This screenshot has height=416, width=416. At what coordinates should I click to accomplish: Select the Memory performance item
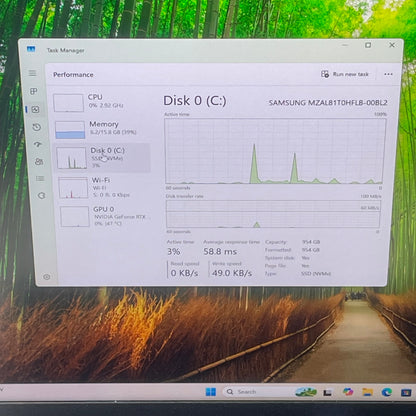click(102, 129)
